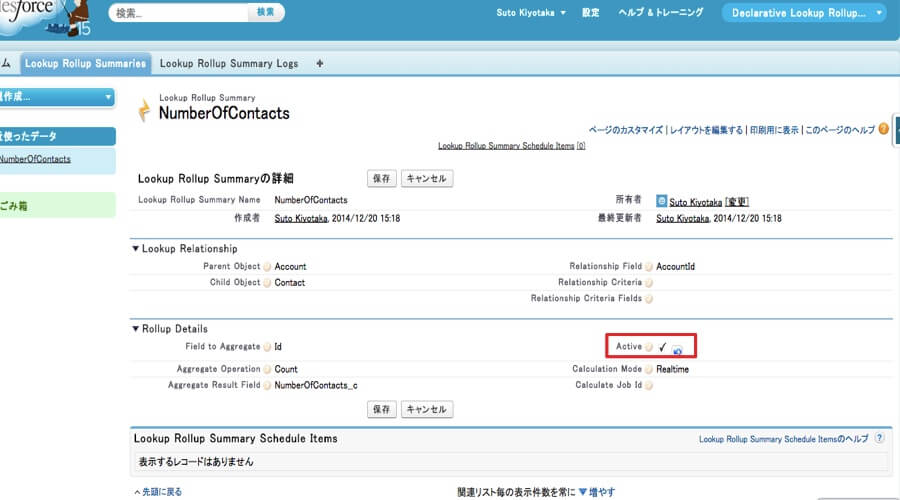Collapse the Rollup Details section
900x500 pixels.
pos(136,329)
